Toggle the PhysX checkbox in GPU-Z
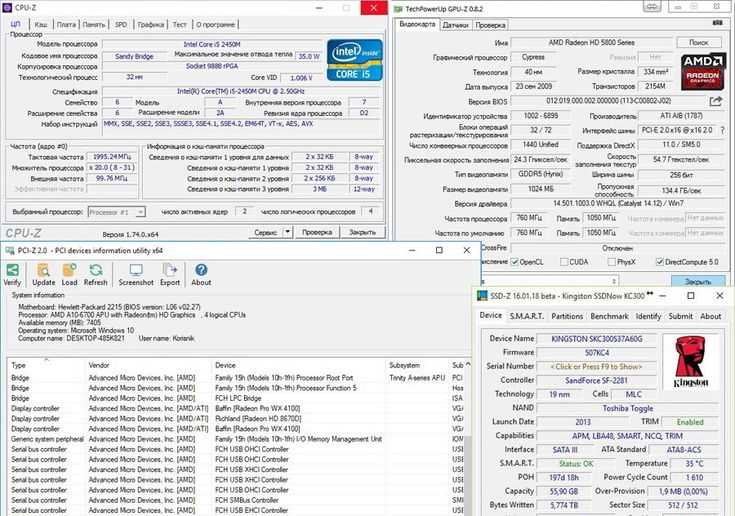This screenshot has width=735, height=516. [x=612, y=262]
